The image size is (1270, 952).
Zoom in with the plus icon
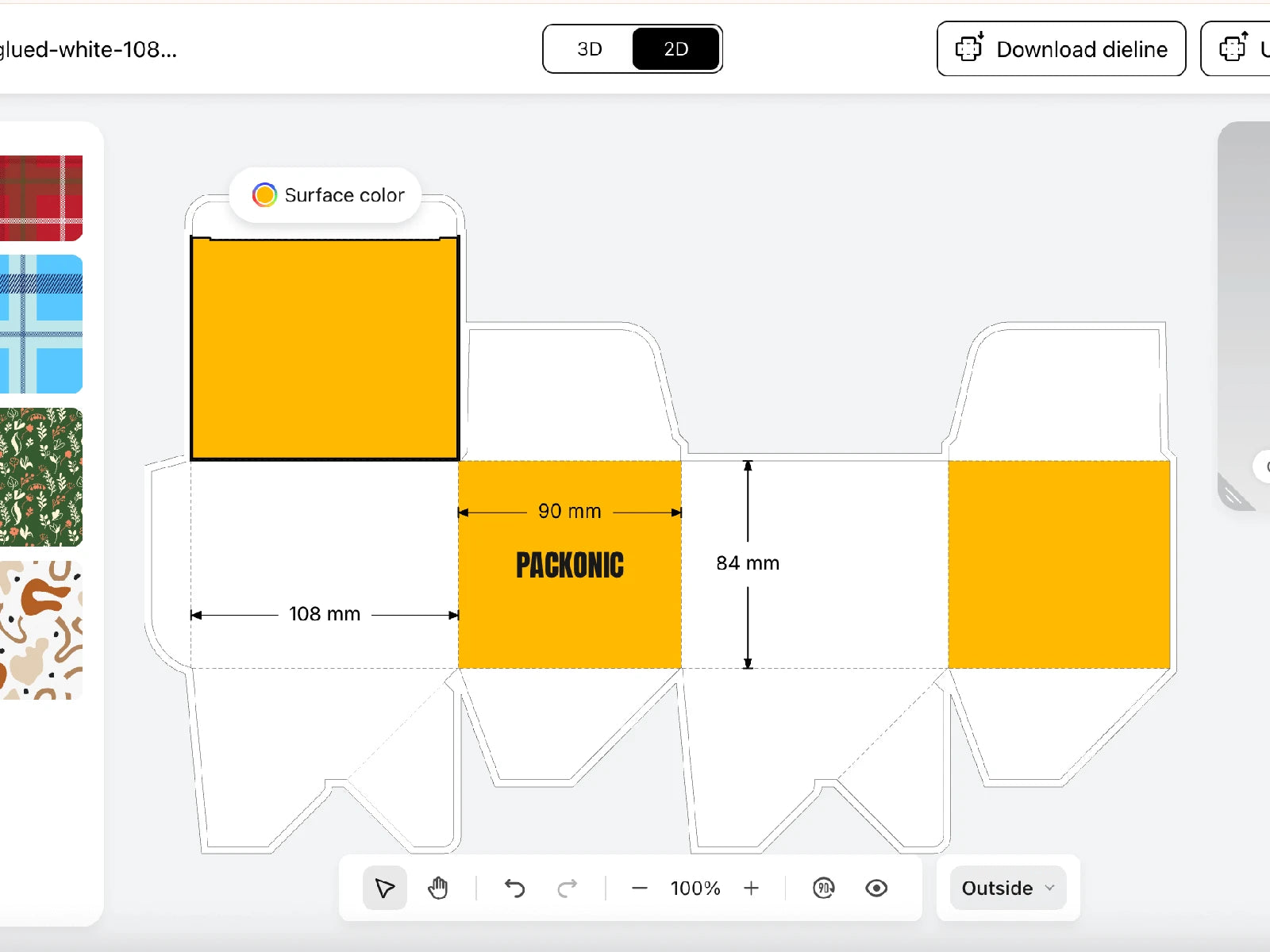751,888
